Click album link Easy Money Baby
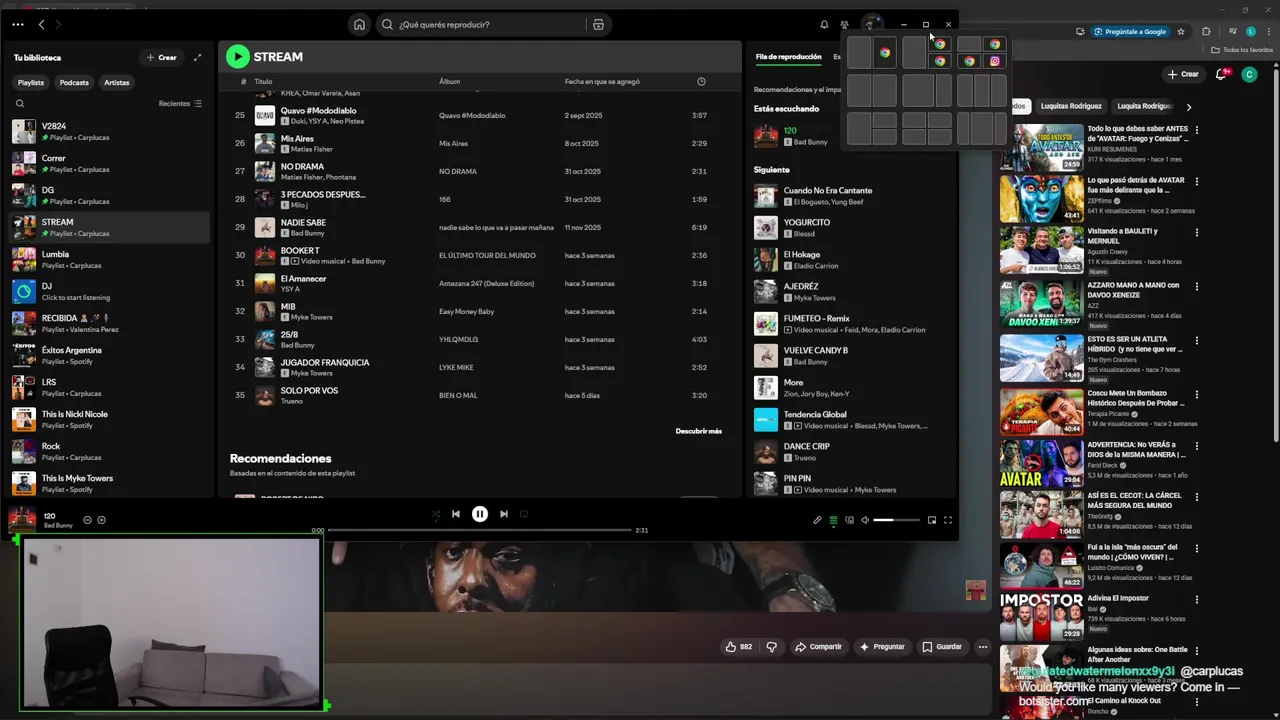This screenshot has height=720, width=1280. tap(466, 311)
